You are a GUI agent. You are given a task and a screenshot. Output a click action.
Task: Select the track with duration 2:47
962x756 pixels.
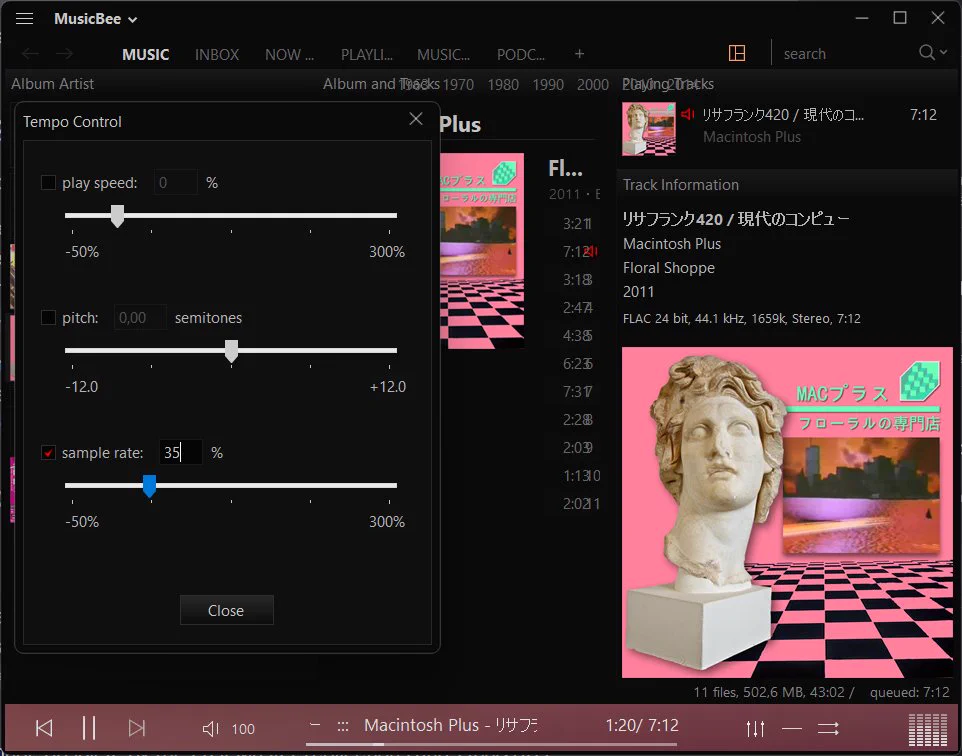(577, 307)
